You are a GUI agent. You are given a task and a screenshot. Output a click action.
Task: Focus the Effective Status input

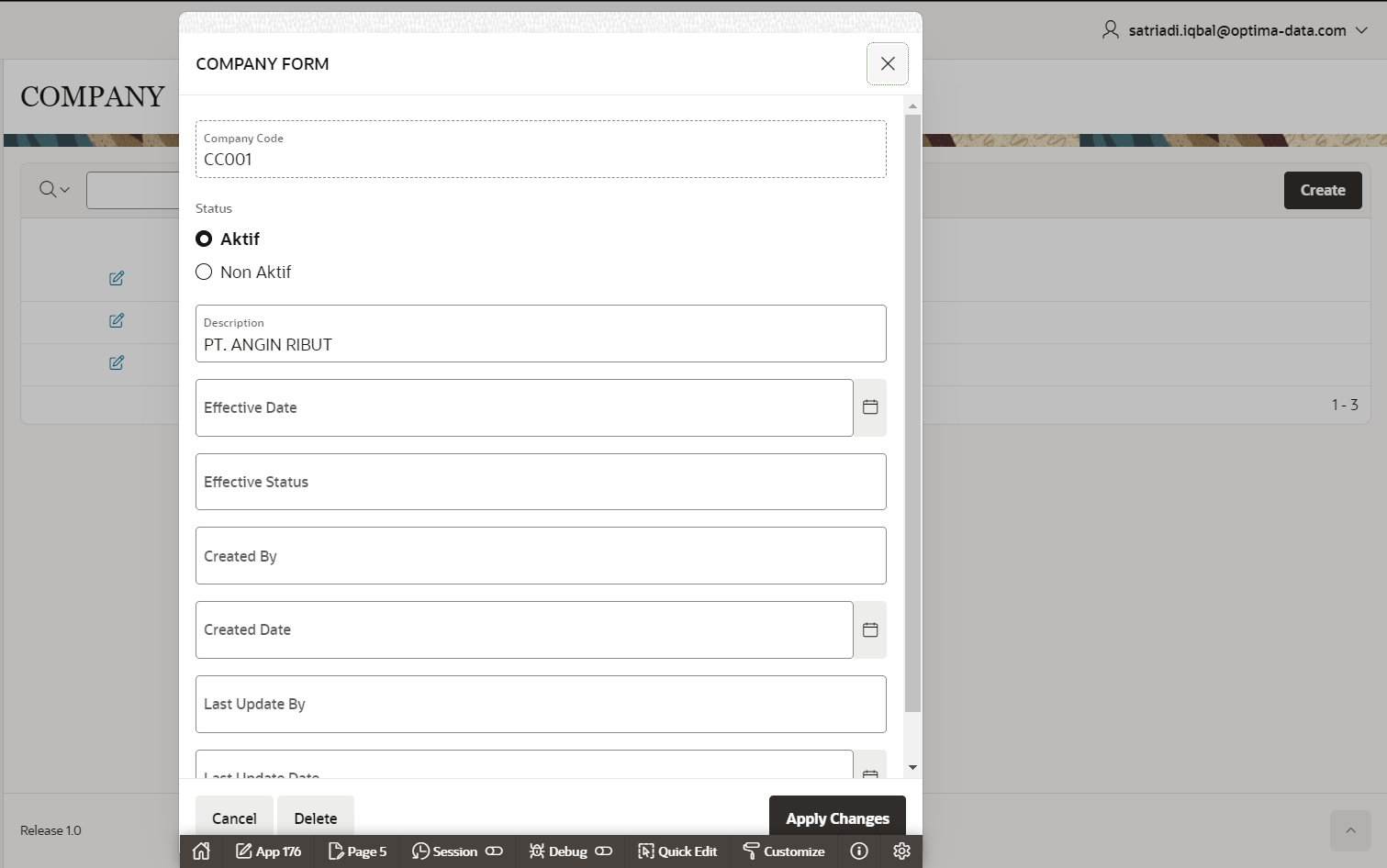coord(541,482)
